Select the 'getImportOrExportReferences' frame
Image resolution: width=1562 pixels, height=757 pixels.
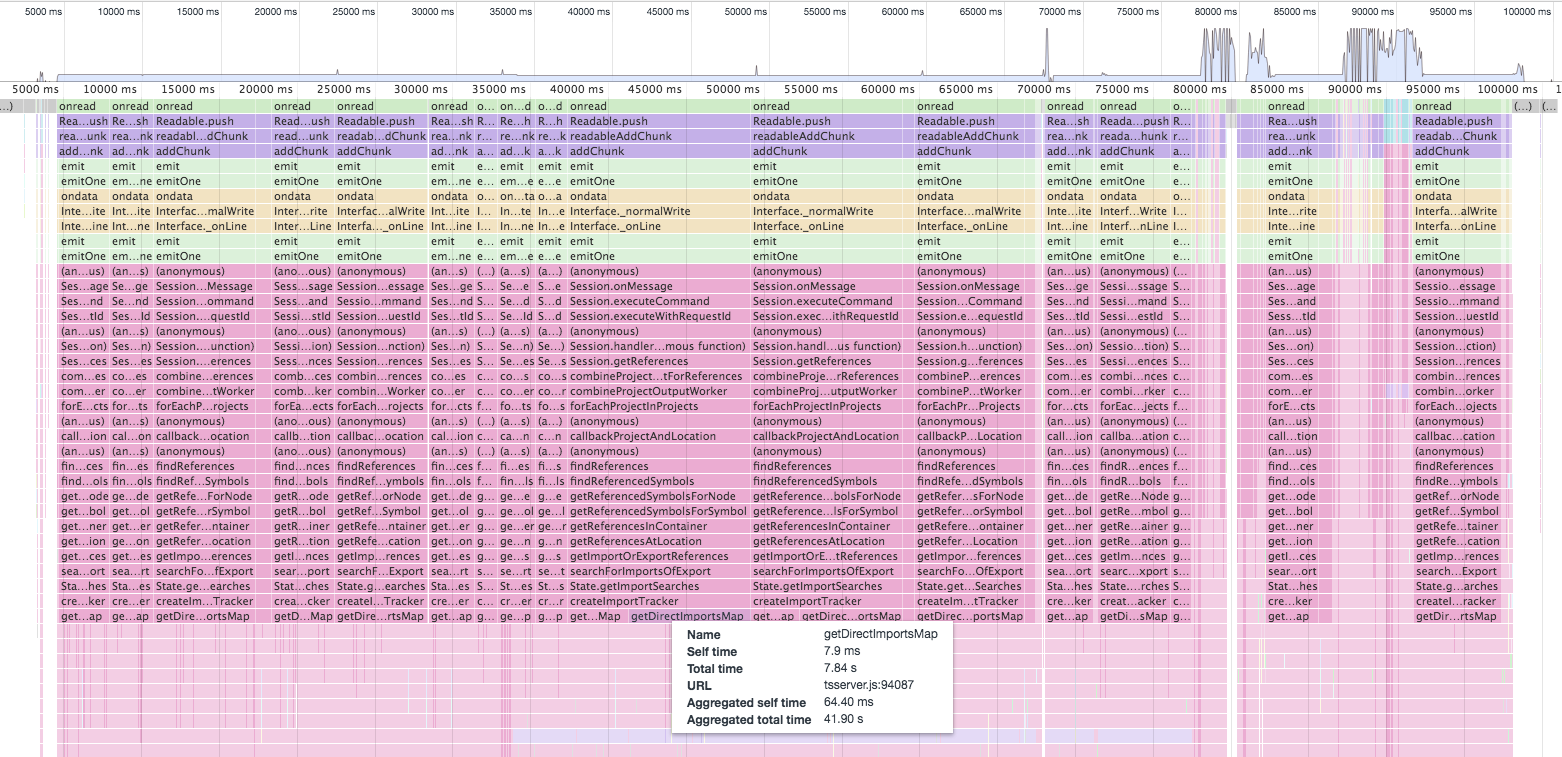click(x=657, y=557)
